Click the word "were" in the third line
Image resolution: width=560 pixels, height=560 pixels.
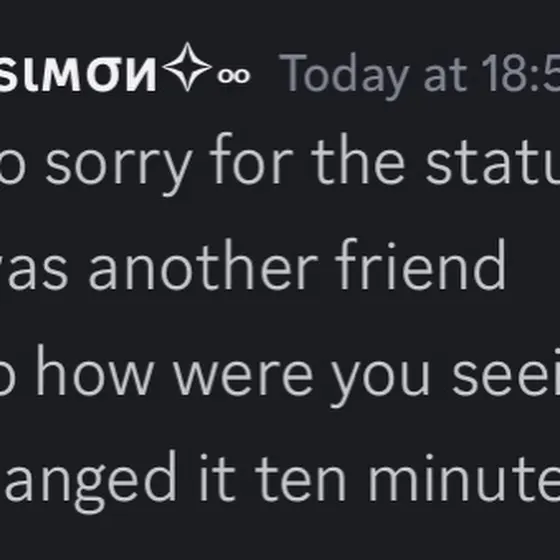(243, 379)
